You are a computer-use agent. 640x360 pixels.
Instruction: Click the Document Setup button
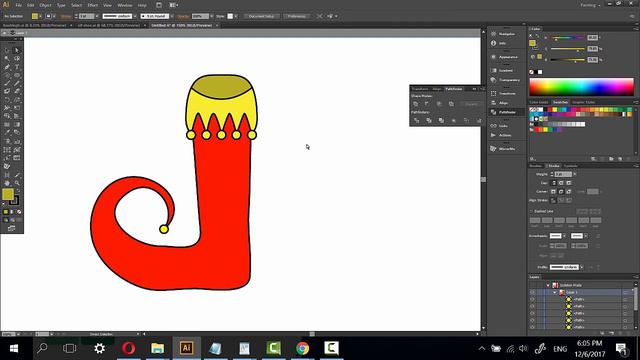tap(261, 16)
